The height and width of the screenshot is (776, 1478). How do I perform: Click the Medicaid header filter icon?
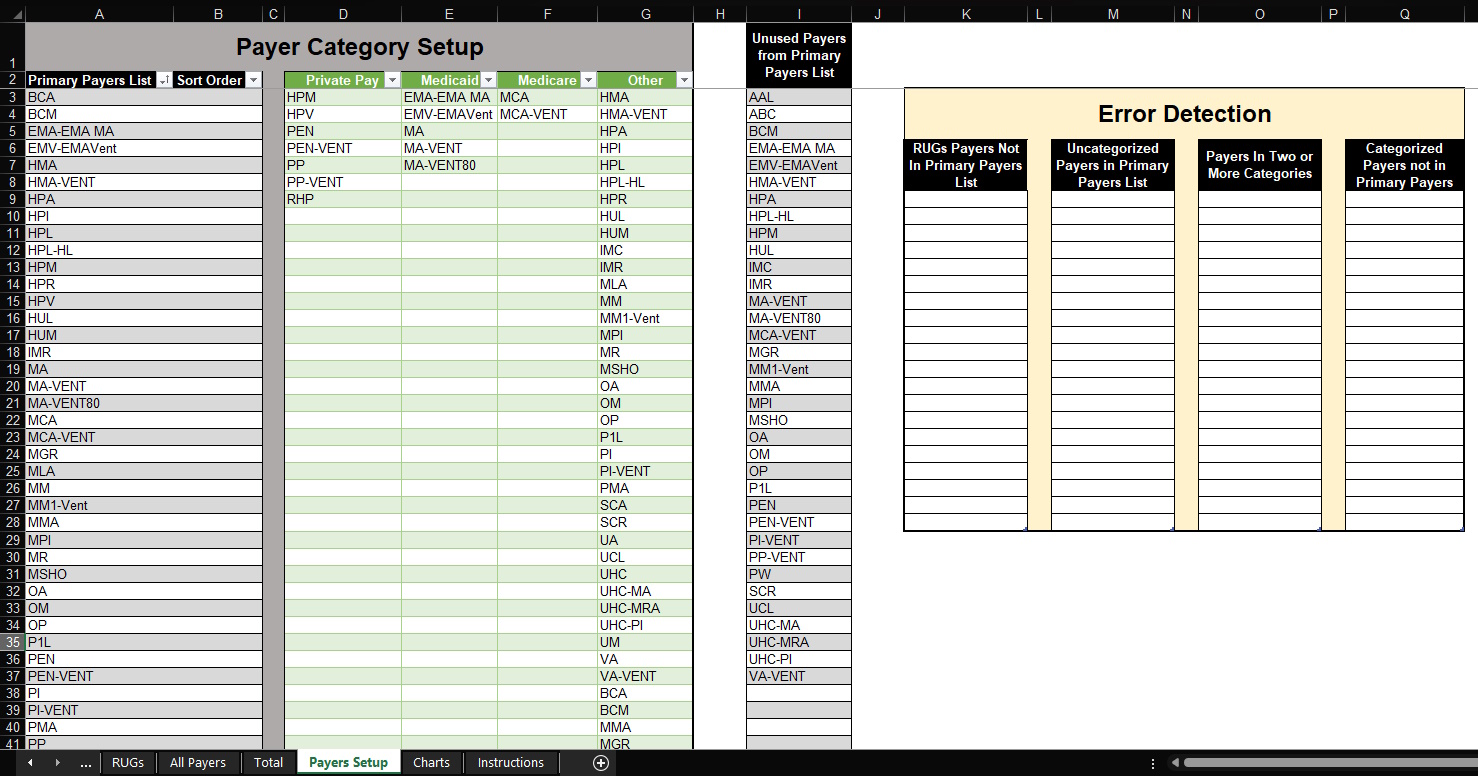[488, 80]
